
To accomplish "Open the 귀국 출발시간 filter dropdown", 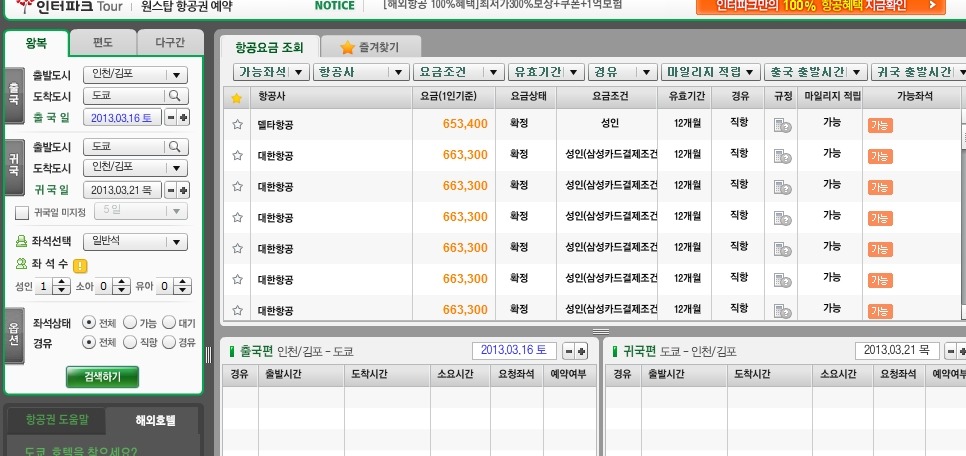I will click(x=918, y=72).
